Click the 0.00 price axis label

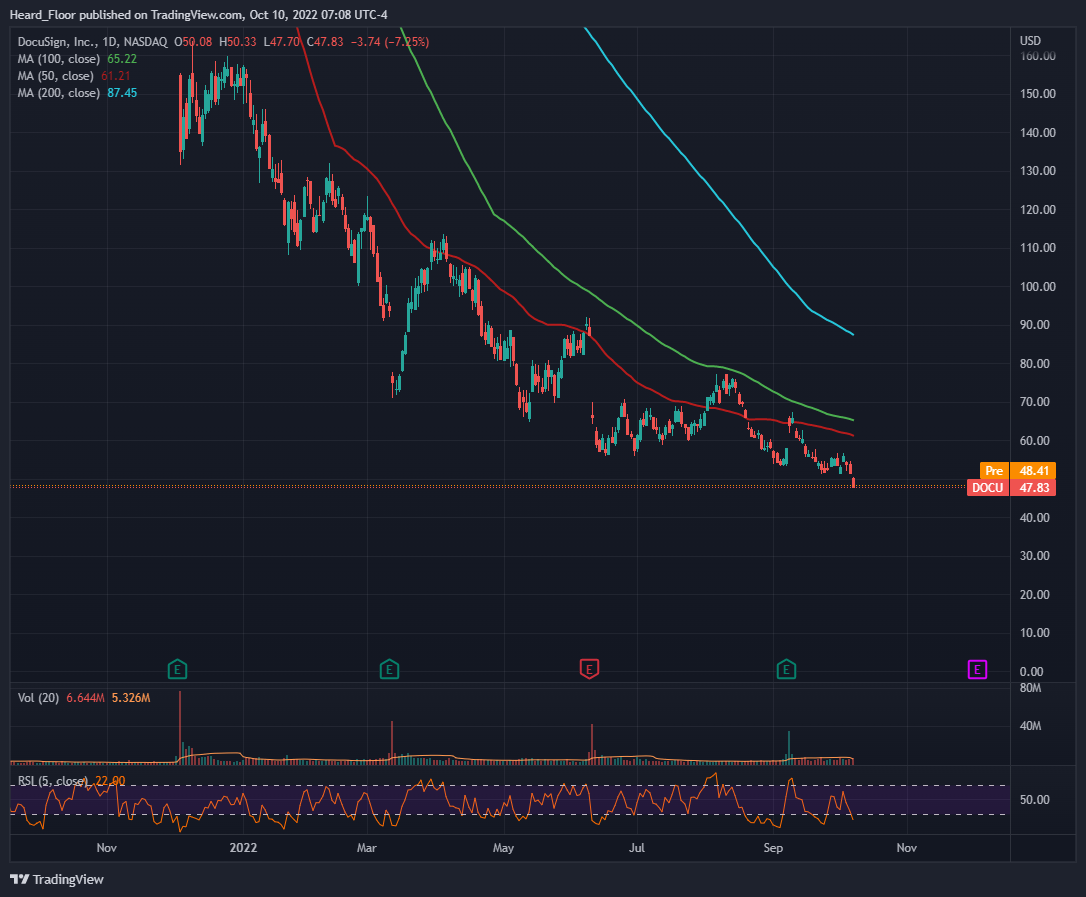[1031, 671]
